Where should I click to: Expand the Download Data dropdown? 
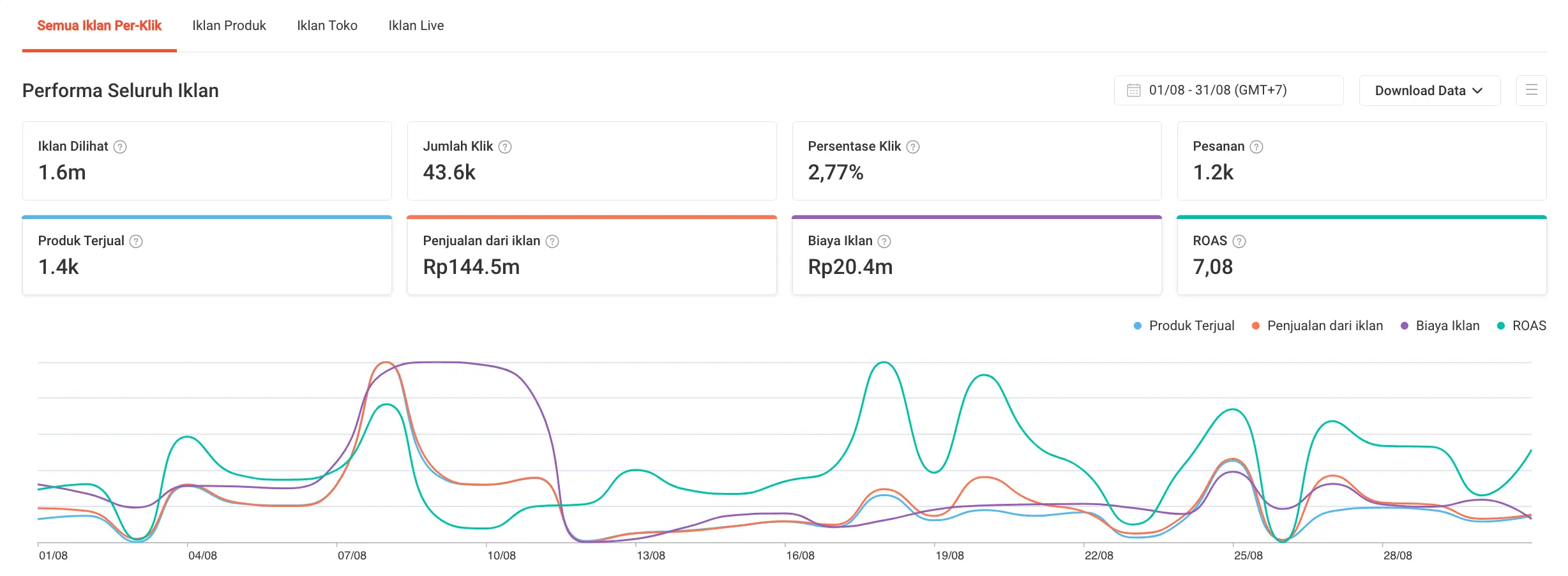[x=1429, y=91]
